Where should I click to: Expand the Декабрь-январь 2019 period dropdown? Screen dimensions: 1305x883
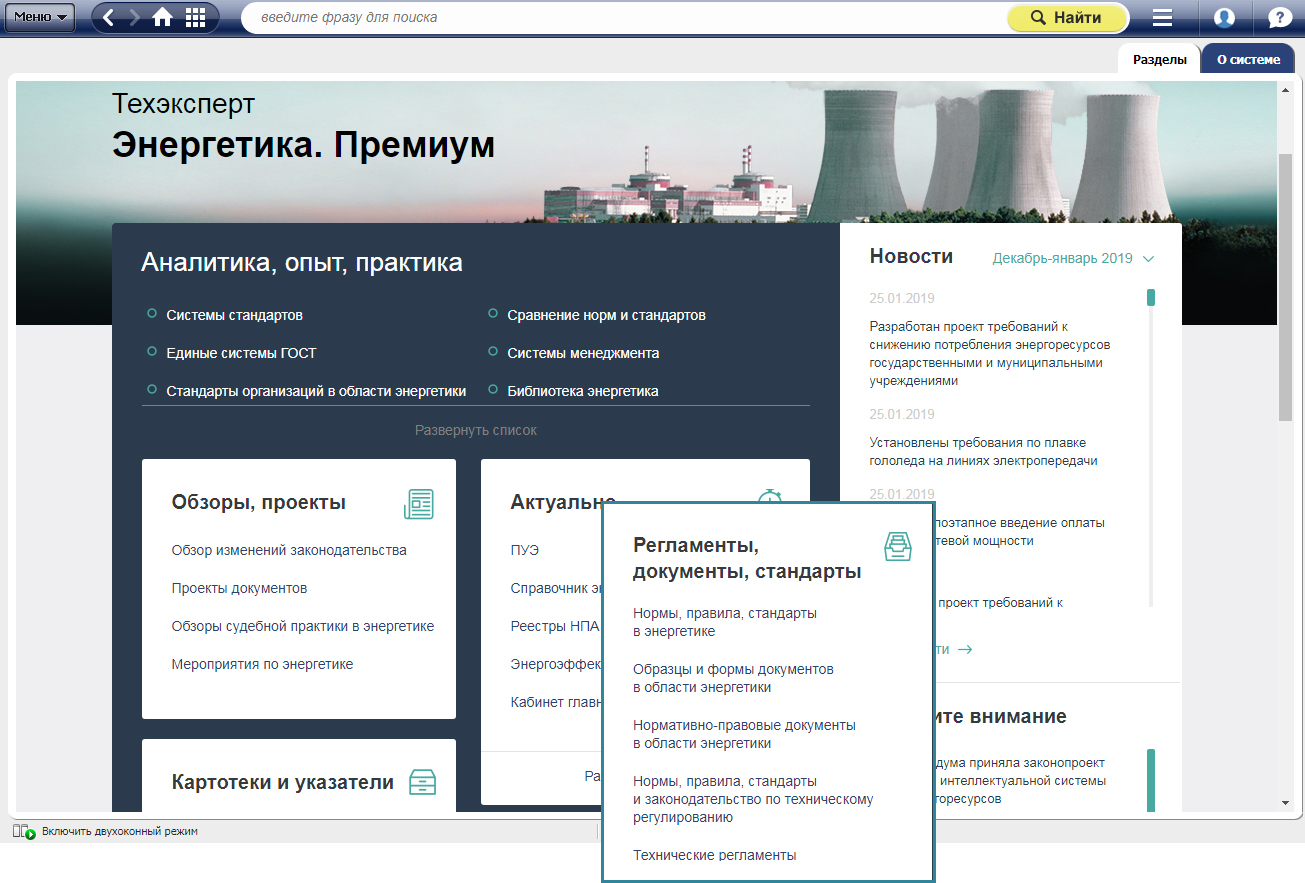[1073, 258]
